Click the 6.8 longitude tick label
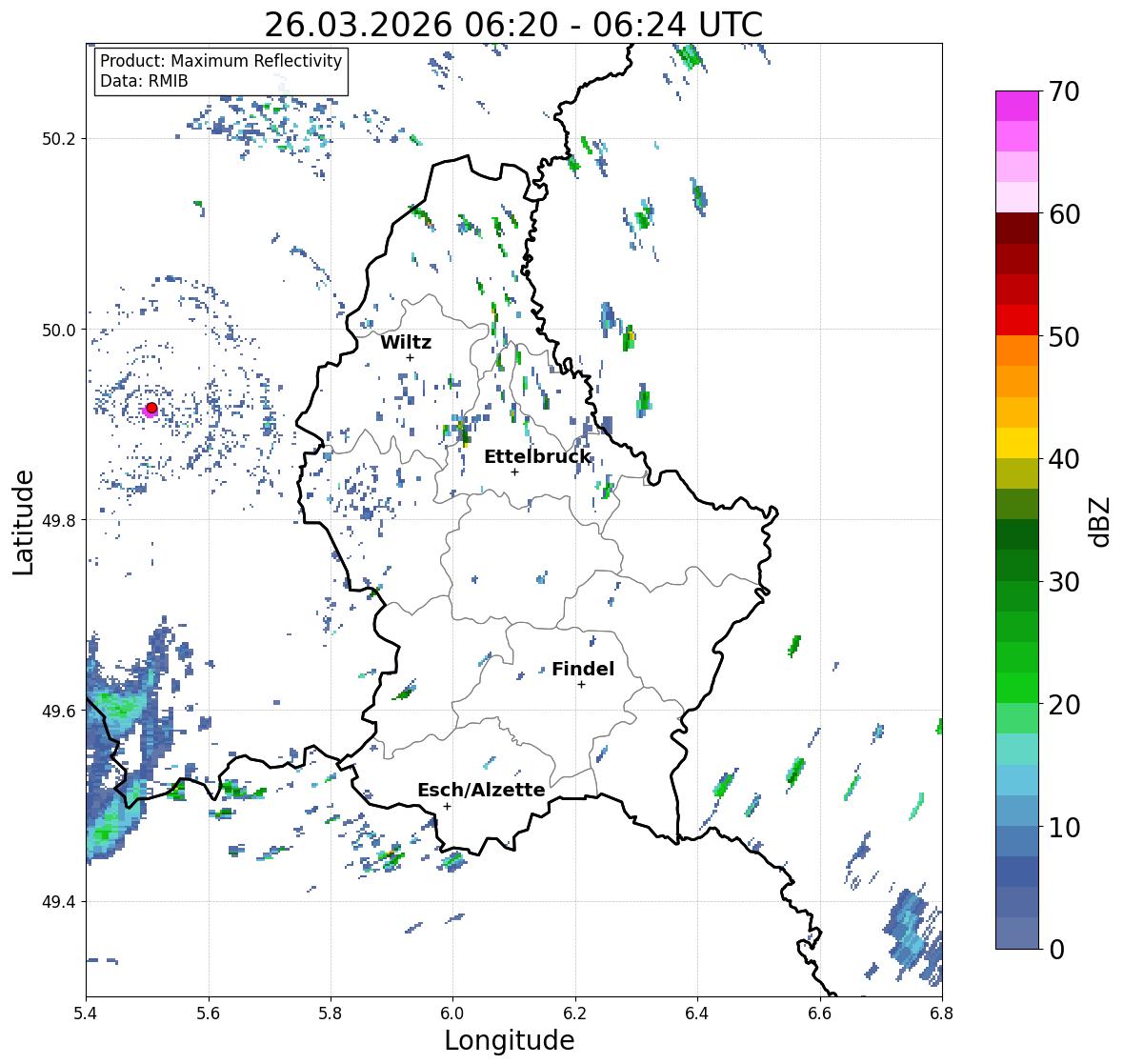Screen dimensions: 1123x1064 point(942,1014)
